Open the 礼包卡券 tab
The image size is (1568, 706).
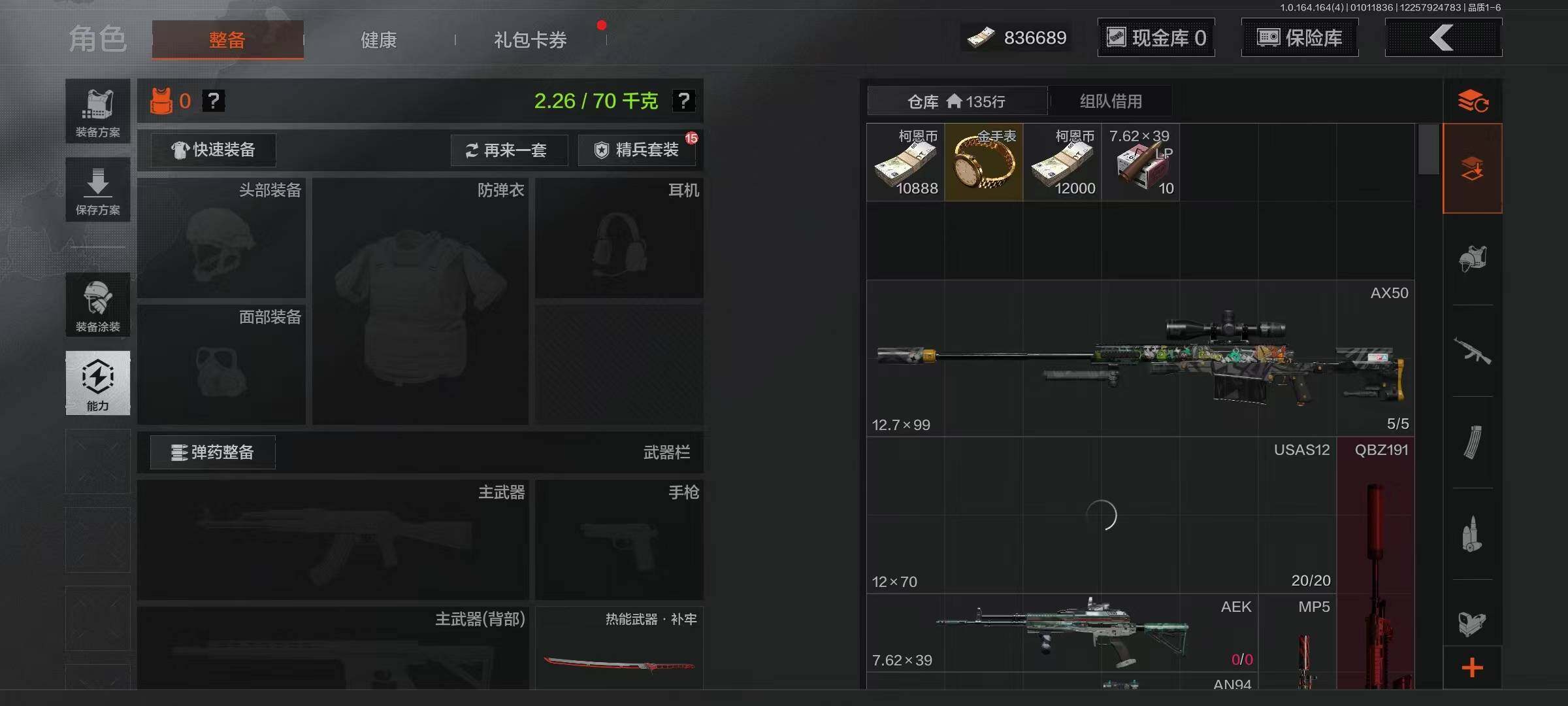(531, 40)
